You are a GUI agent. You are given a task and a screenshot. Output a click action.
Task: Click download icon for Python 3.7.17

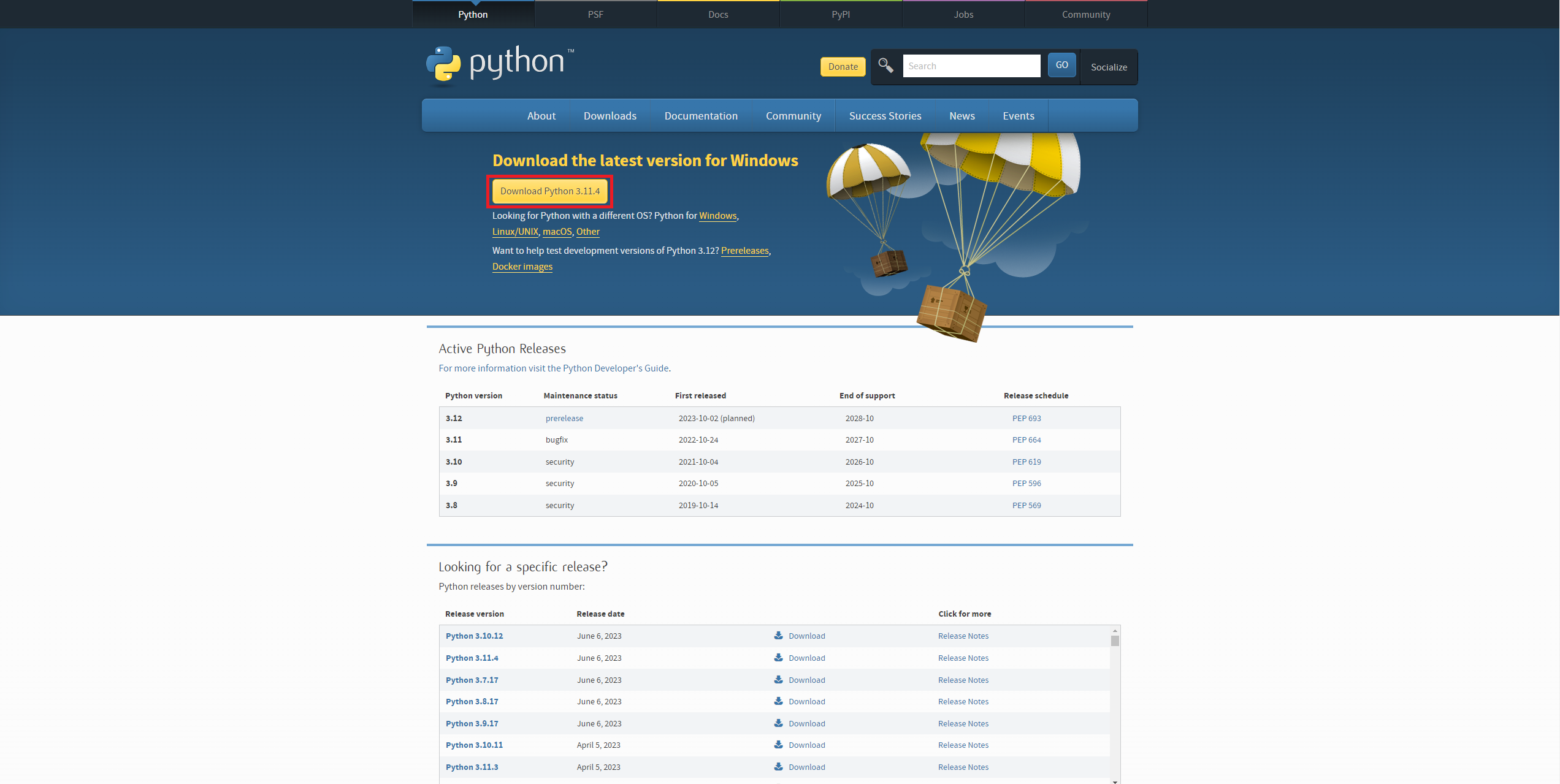pos(778,680)
